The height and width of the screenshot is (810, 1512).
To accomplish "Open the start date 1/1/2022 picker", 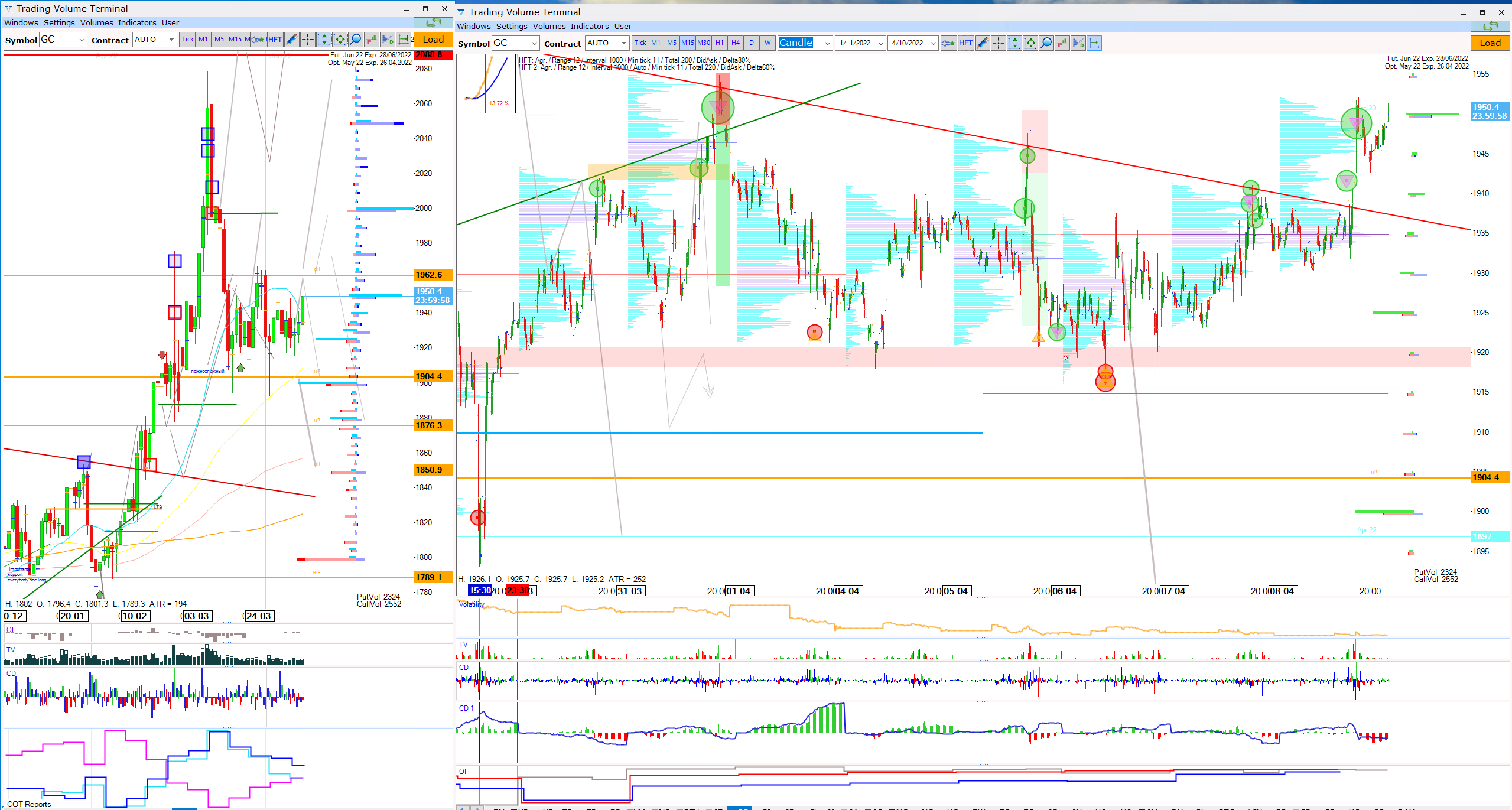I will tap(860, 43).
